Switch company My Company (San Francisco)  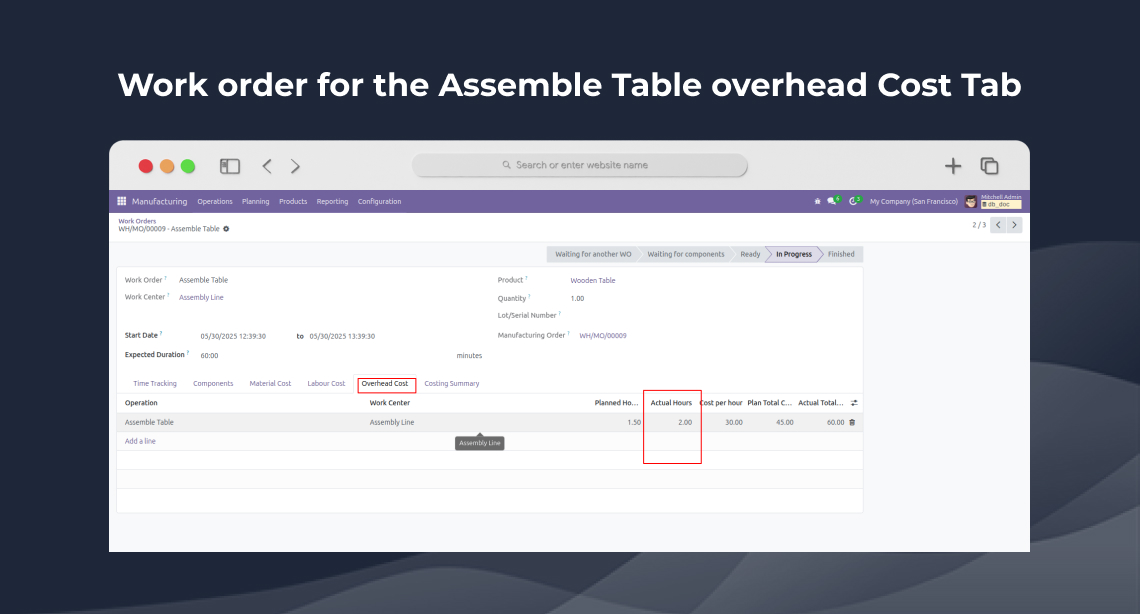tap(914, 201)
